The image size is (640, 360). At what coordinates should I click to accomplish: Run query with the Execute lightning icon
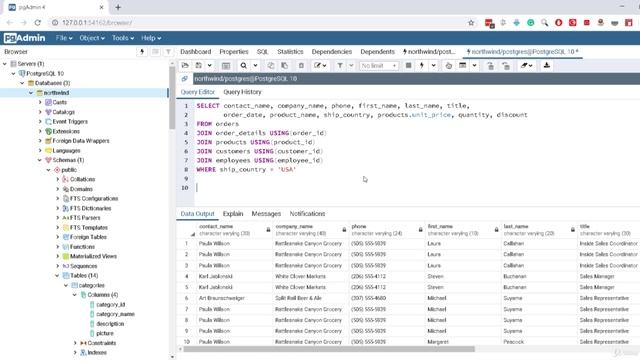[x=422, y=66]
